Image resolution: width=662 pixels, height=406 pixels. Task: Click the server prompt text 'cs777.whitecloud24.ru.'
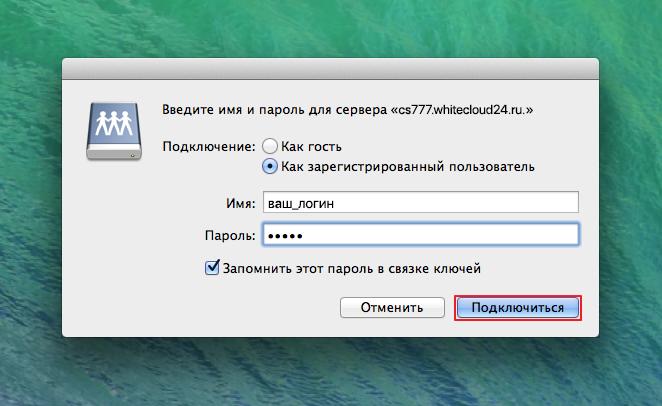coord(461,110)
